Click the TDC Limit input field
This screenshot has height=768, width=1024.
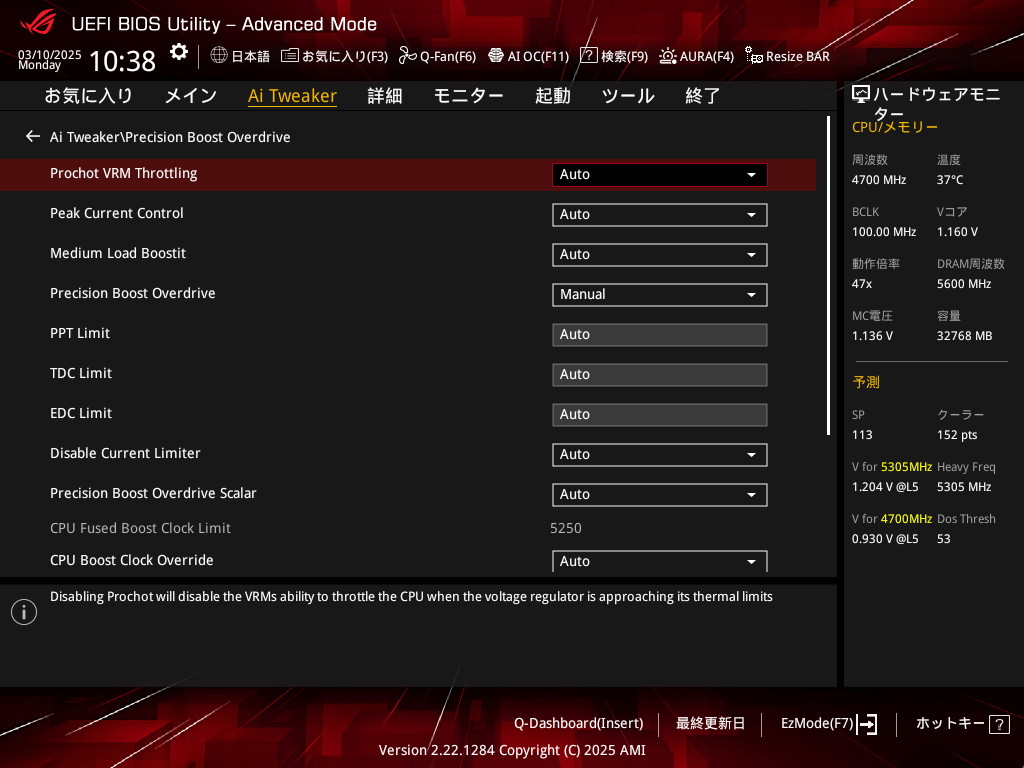coord(660,374)
